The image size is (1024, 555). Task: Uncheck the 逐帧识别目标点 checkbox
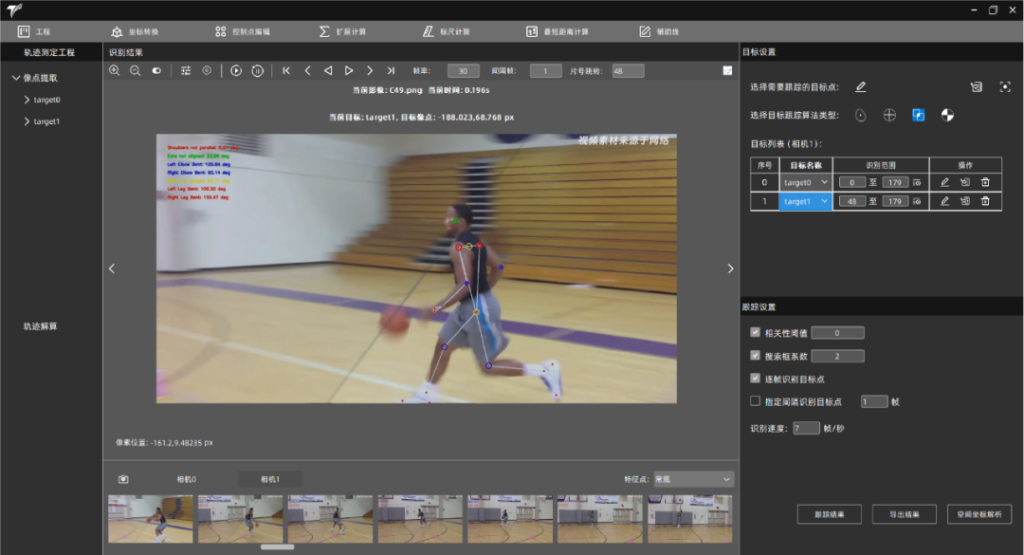755,378
